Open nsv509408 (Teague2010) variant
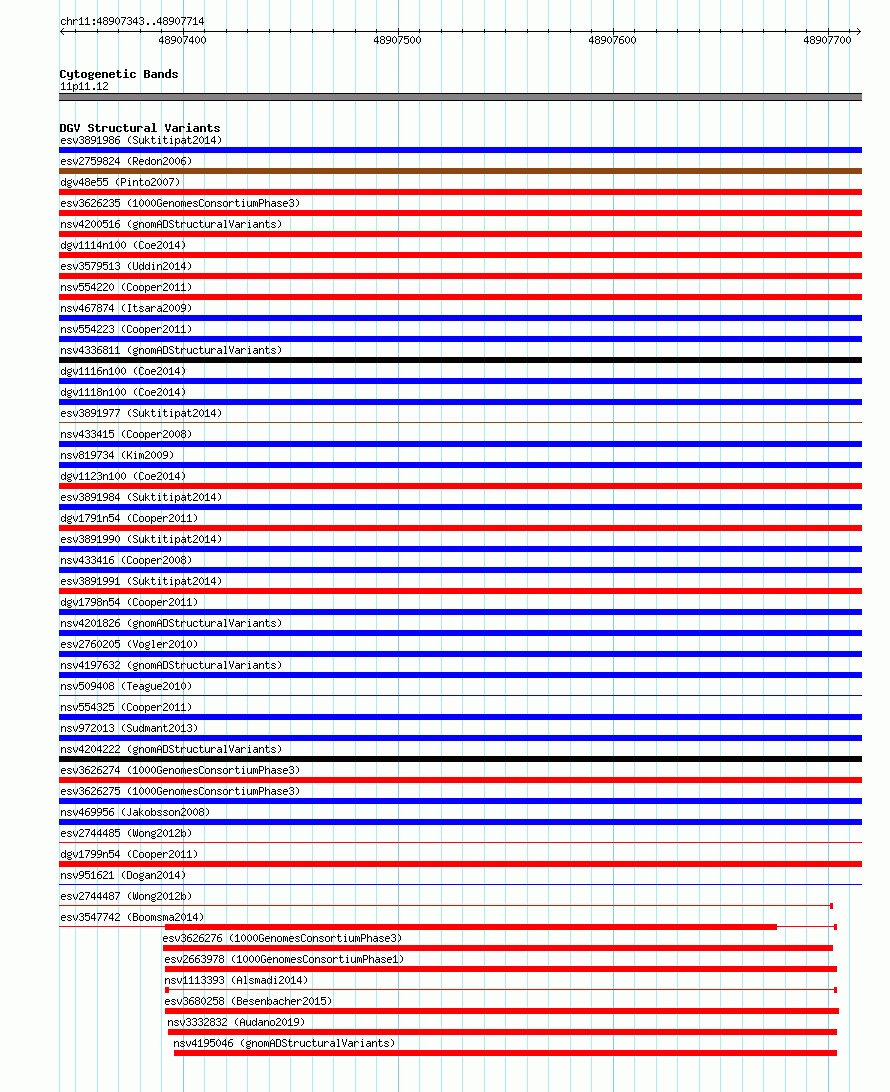890x1092 pixels. (126, 686)
